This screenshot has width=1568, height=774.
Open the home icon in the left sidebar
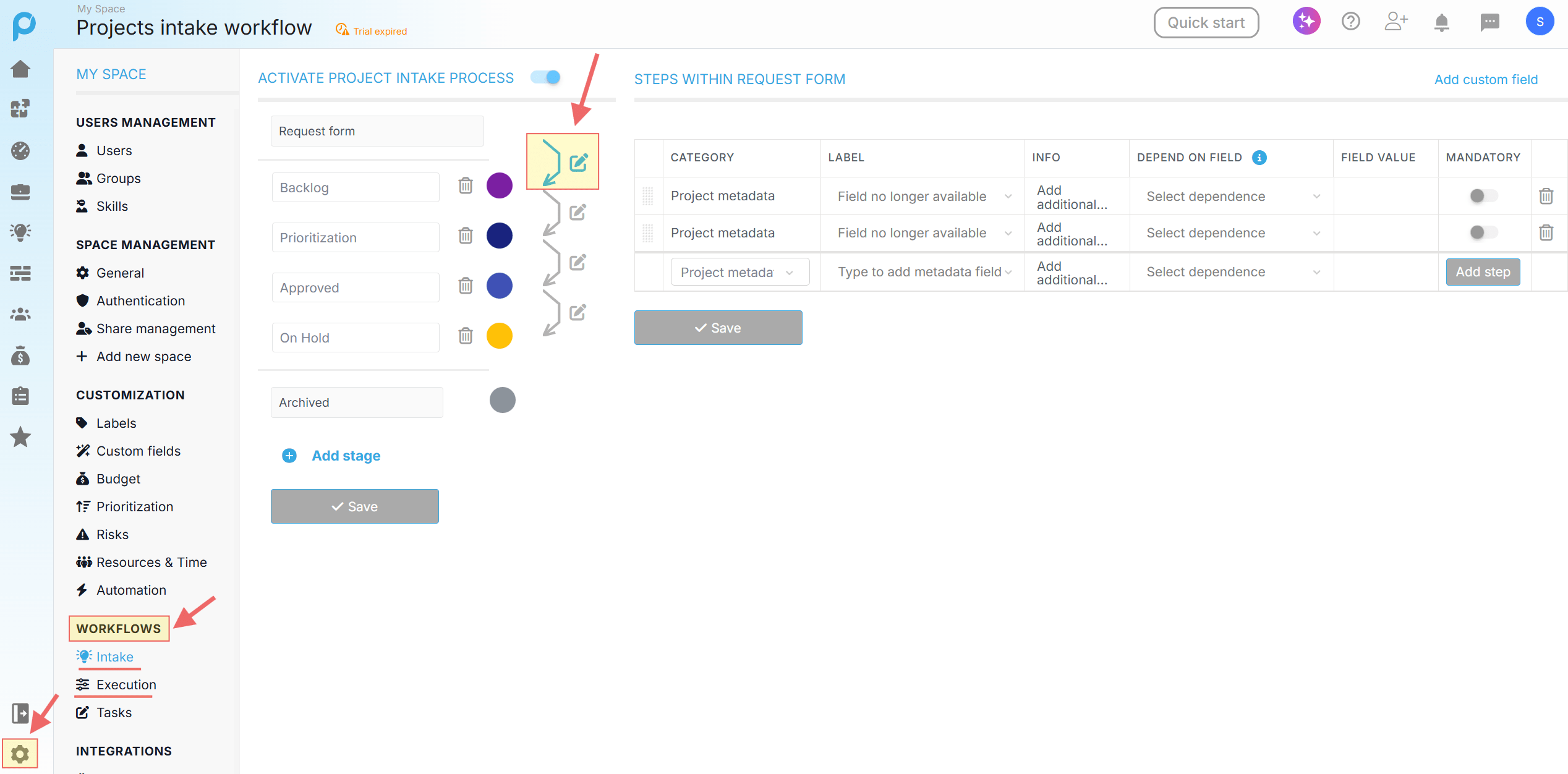pyautogui.click(x=20, y=69)
